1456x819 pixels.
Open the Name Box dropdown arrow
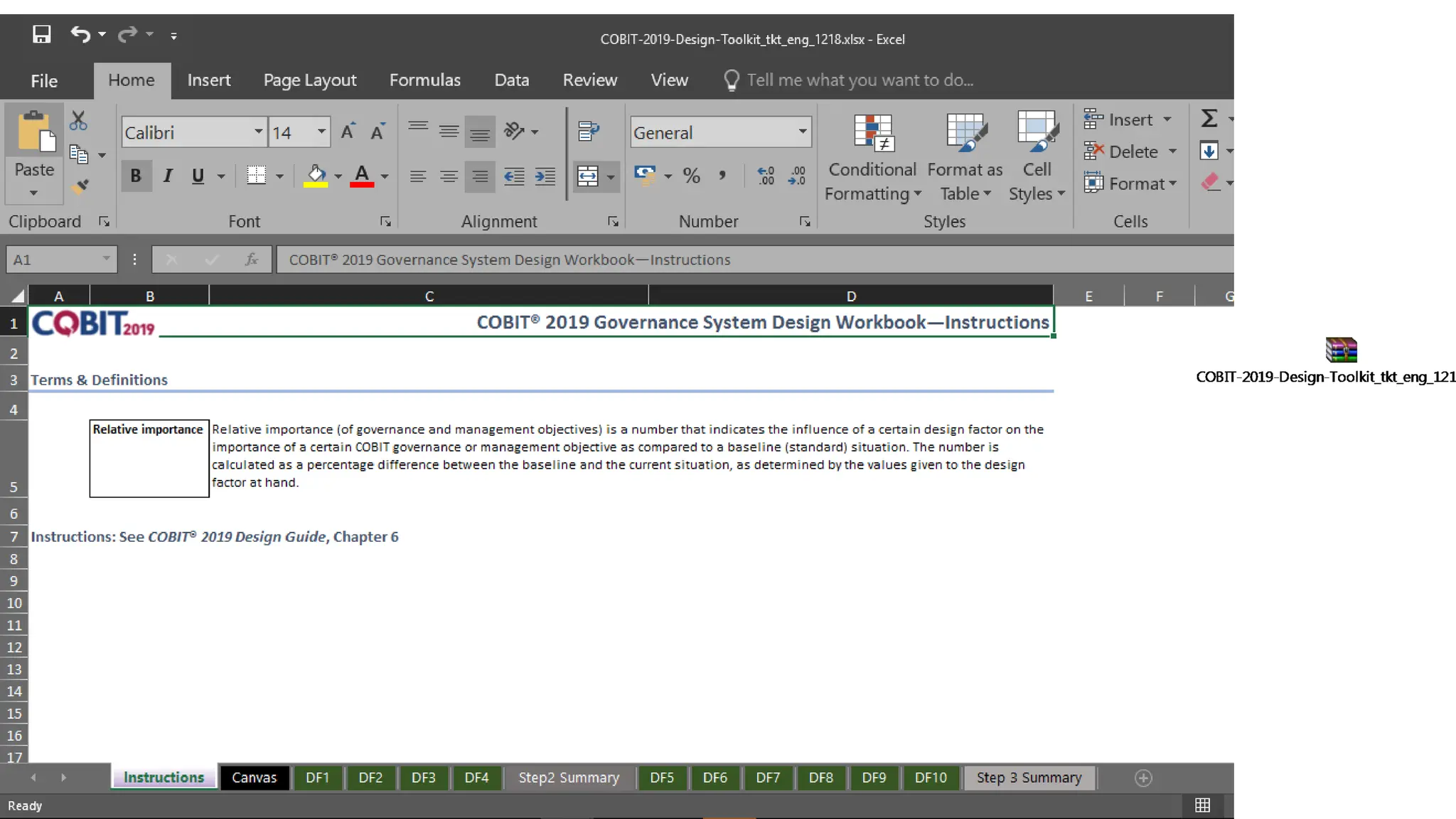[x=106, y=259]
